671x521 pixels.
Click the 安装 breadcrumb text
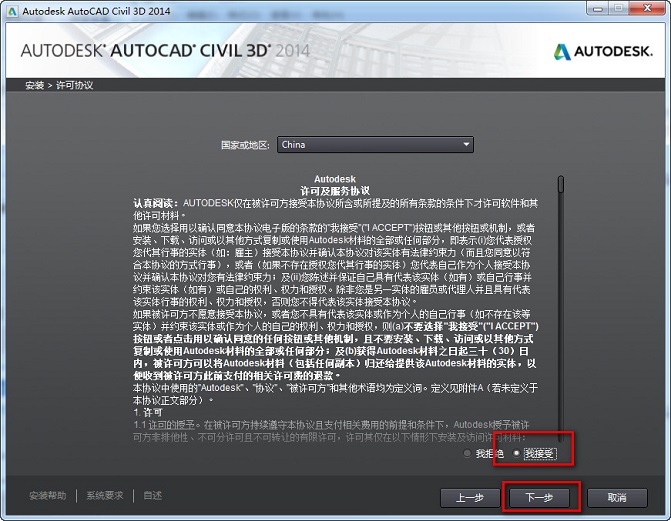pyautogui.click(x=35, y=85)
